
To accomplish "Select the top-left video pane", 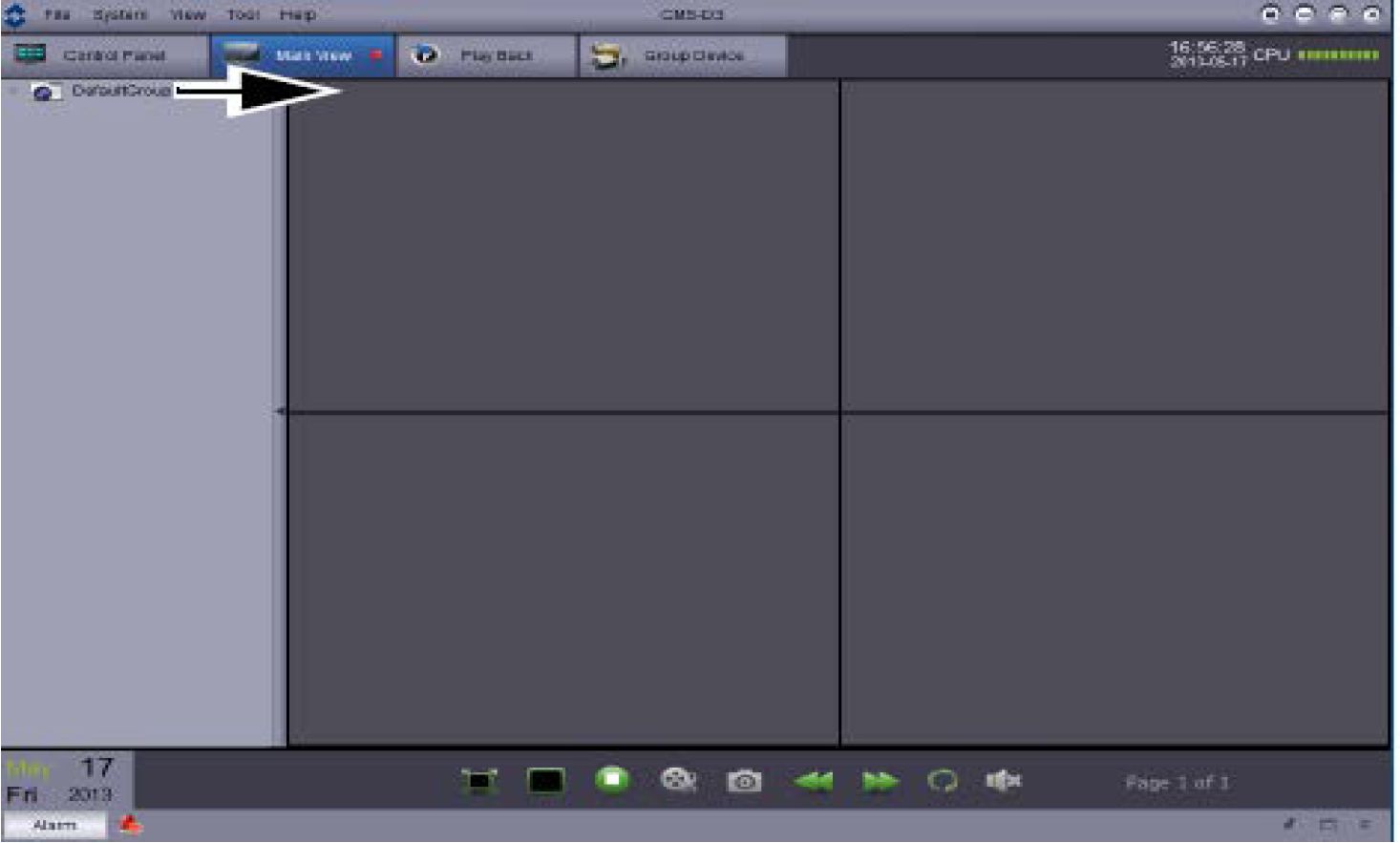I will (x=563, y=246).
